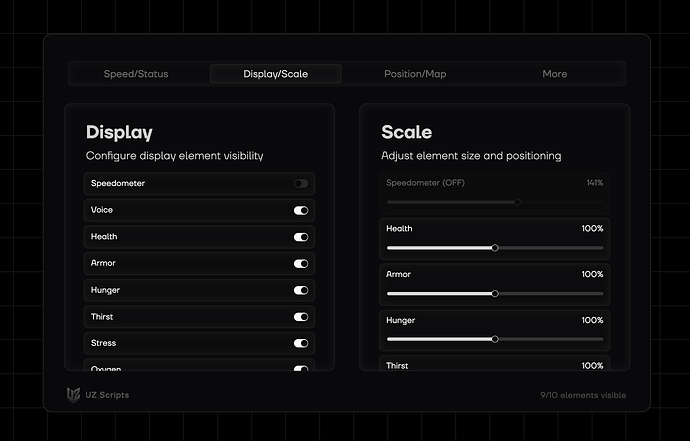Click the UZ Scripts footer text

[x=107, y=395]
